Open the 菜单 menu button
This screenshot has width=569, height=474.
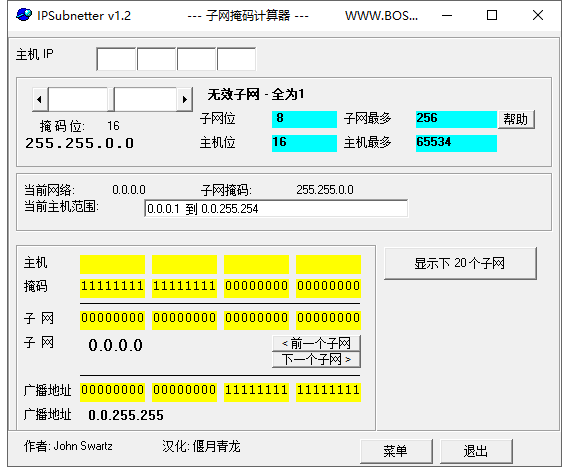point(396,451)
